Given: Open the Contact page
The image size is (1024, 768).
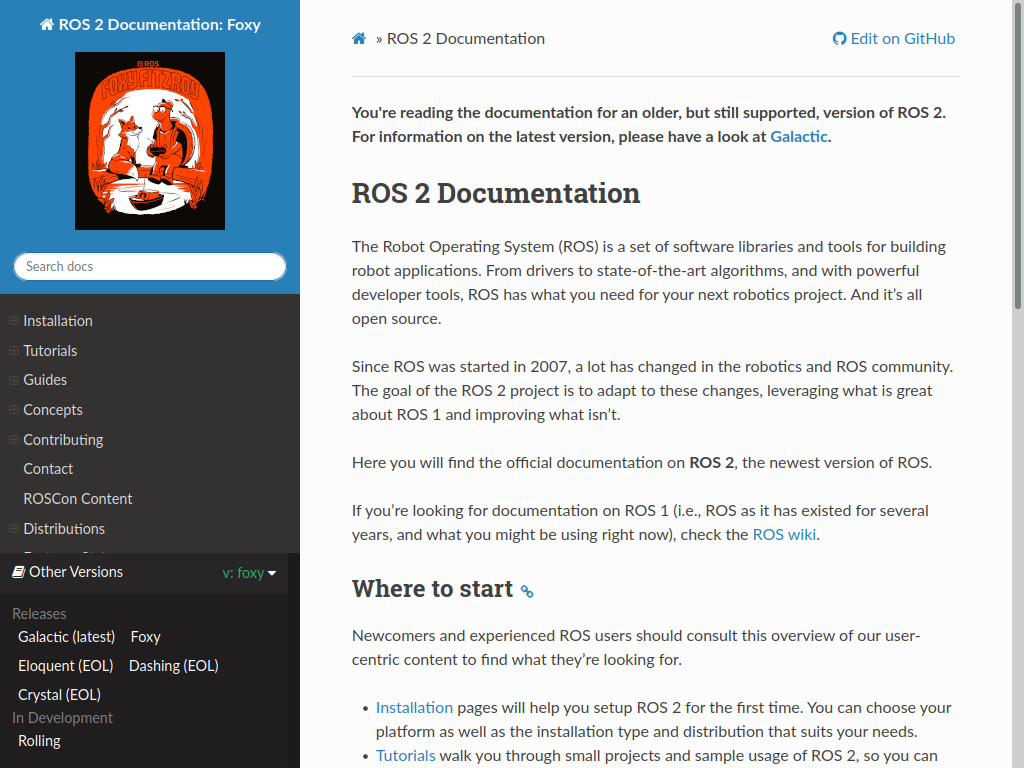Looking at the screenshot, I should click(48, 469).
